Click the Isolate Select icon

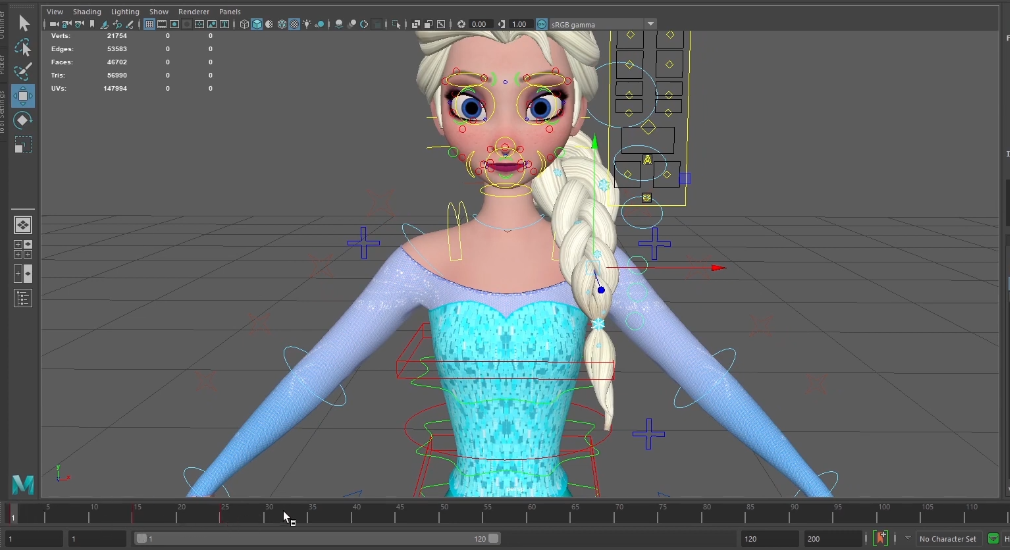click(x=395, y=24)
